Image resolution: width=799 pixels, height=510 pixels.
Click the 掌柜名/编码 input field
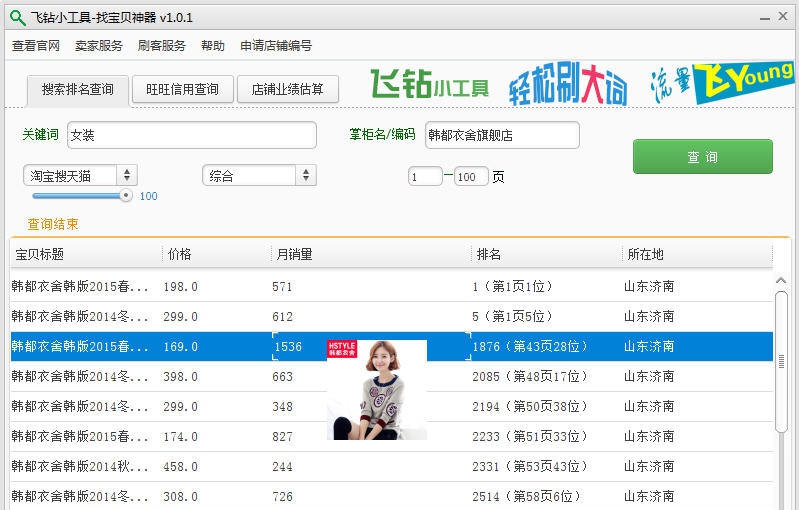click(x=502, y=135)
